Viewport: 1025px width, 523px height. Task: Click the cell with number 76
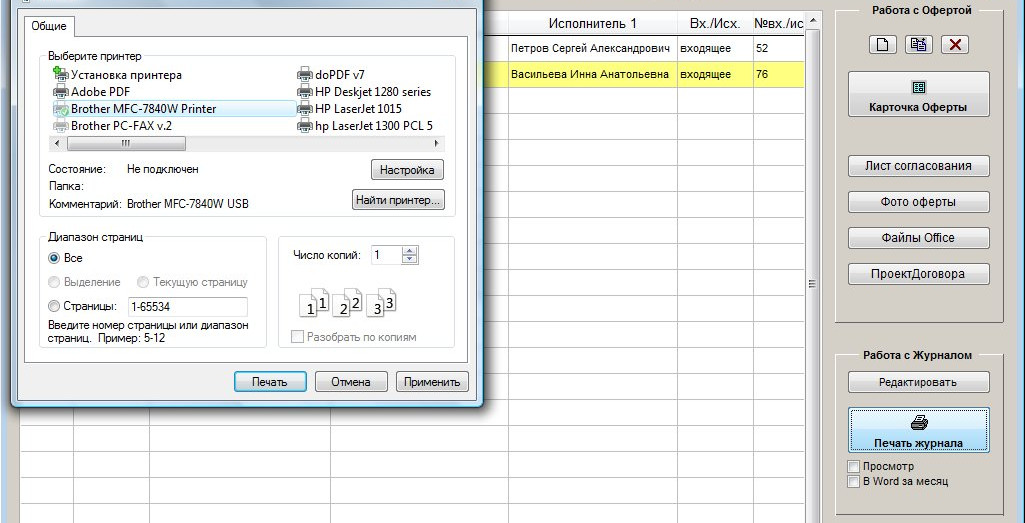click(x=778, y=75)
